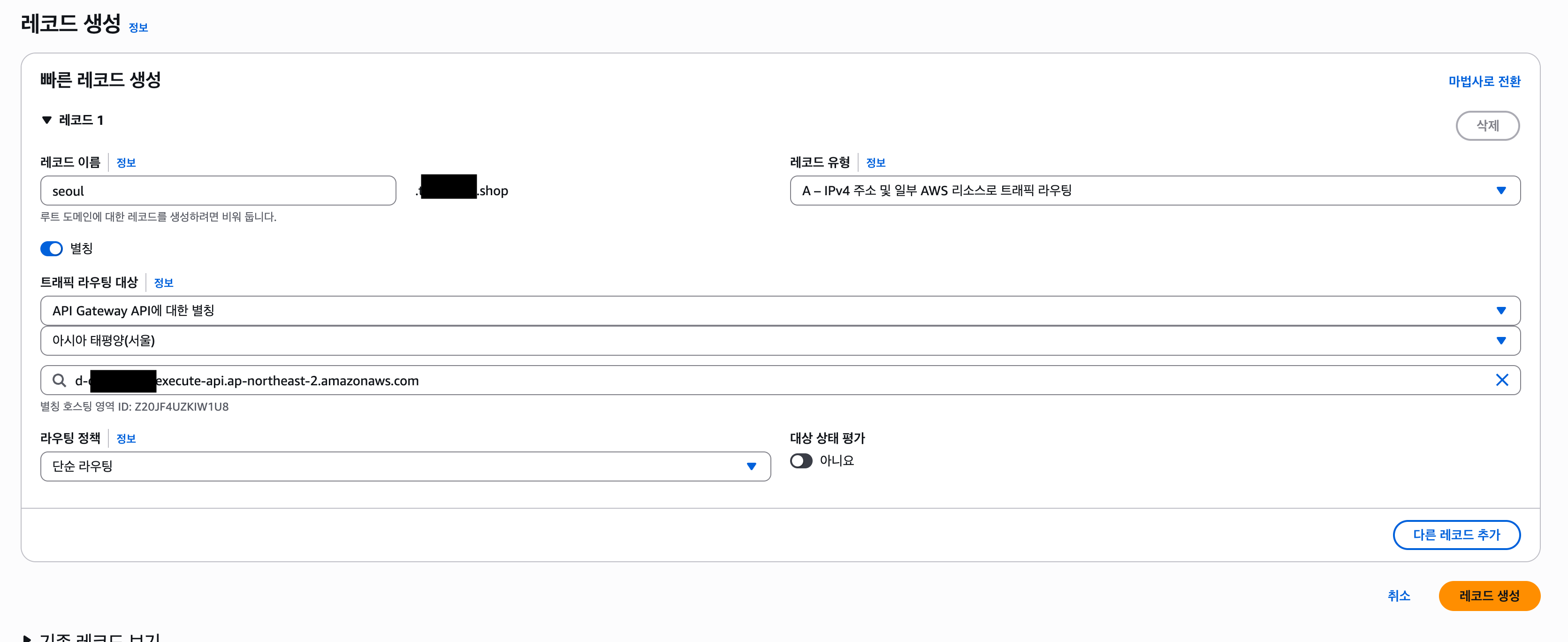Click the 취소 cancel link
Image resolution: width=1568 pixels, height=642 pixels.
[1399, 596]
